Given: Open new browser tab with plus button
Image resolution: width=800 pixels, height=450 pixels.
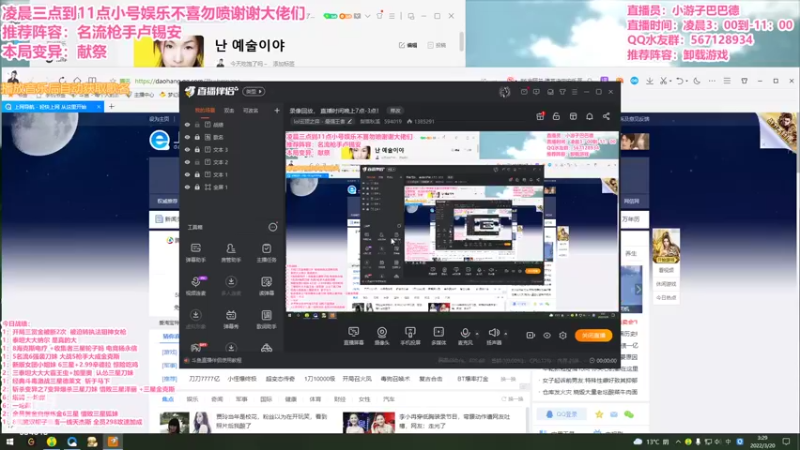Looking at the screenshot, I should point(111,107).
